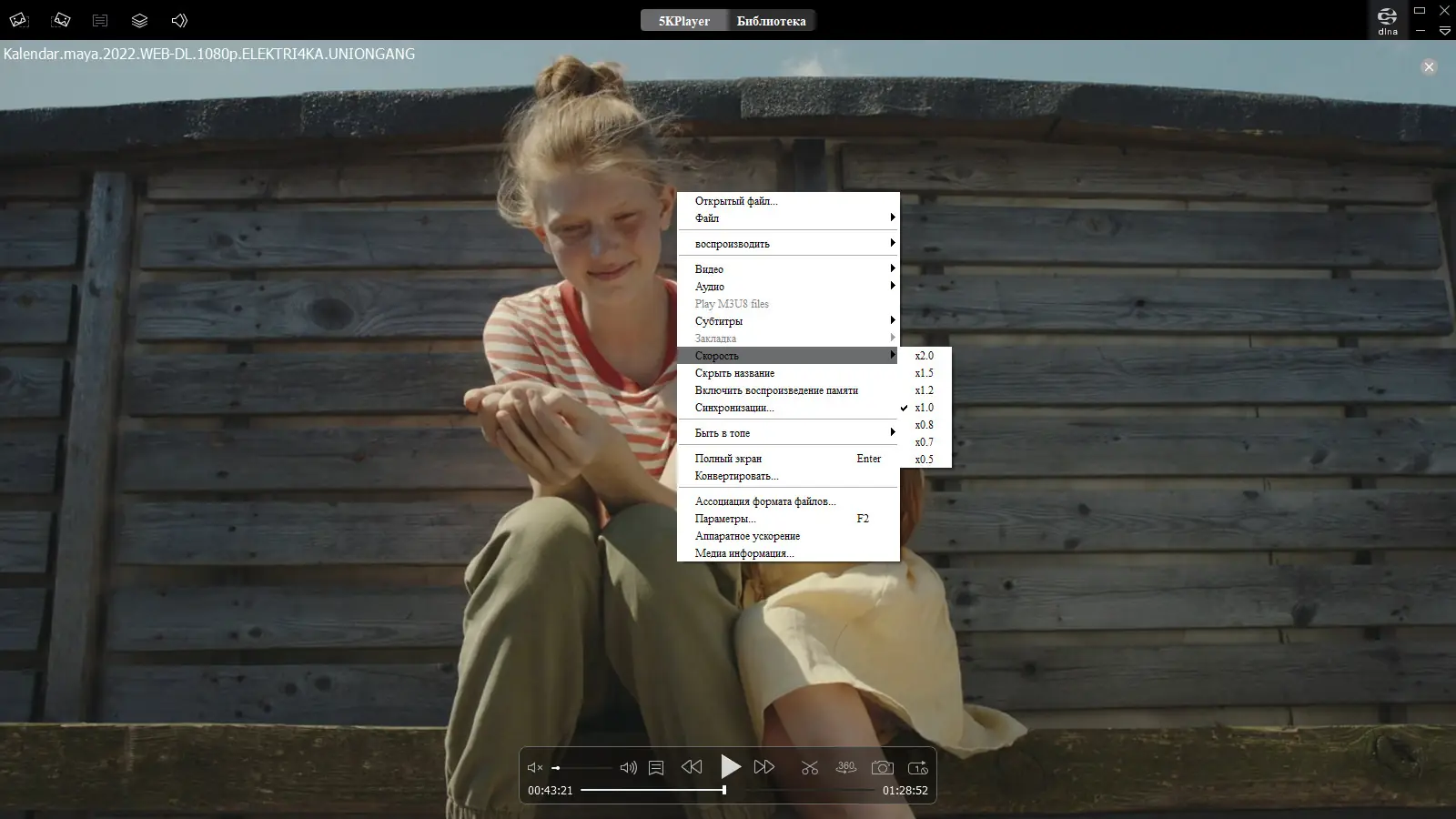Click the video seek progress bar
The width and height of the screenshot is (1456, 819).
(728, 790)
